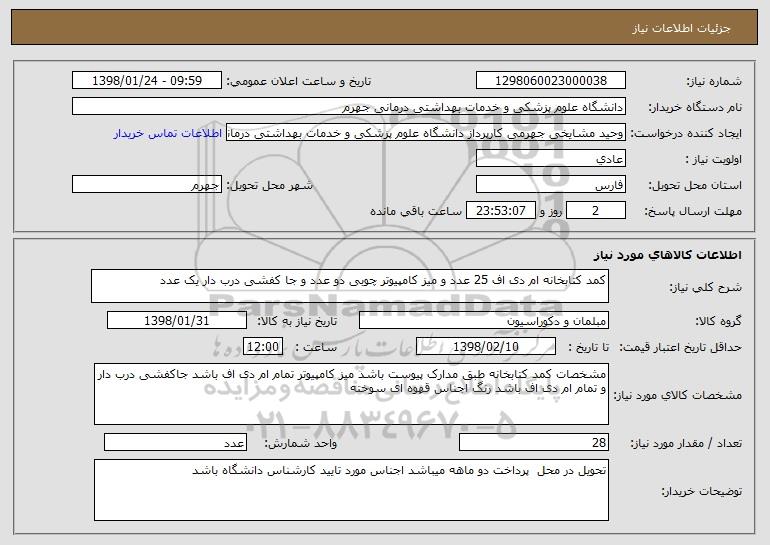Click the request creator field
Image resolution: width=770 pixels, height=545 pixels.
point(426,133)
